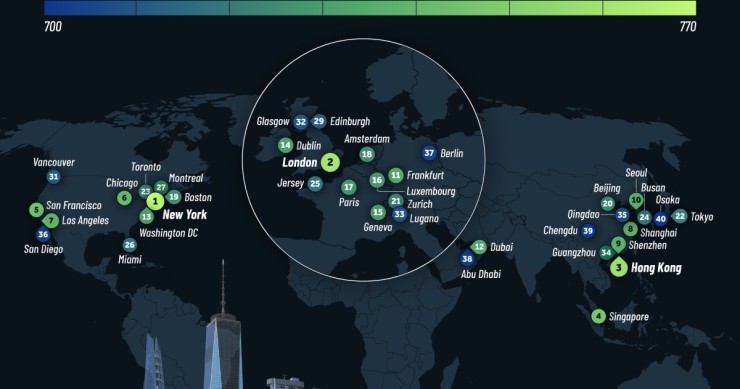
Task: Click the Hong Kong city label
Action: click(x=656, y=268)
